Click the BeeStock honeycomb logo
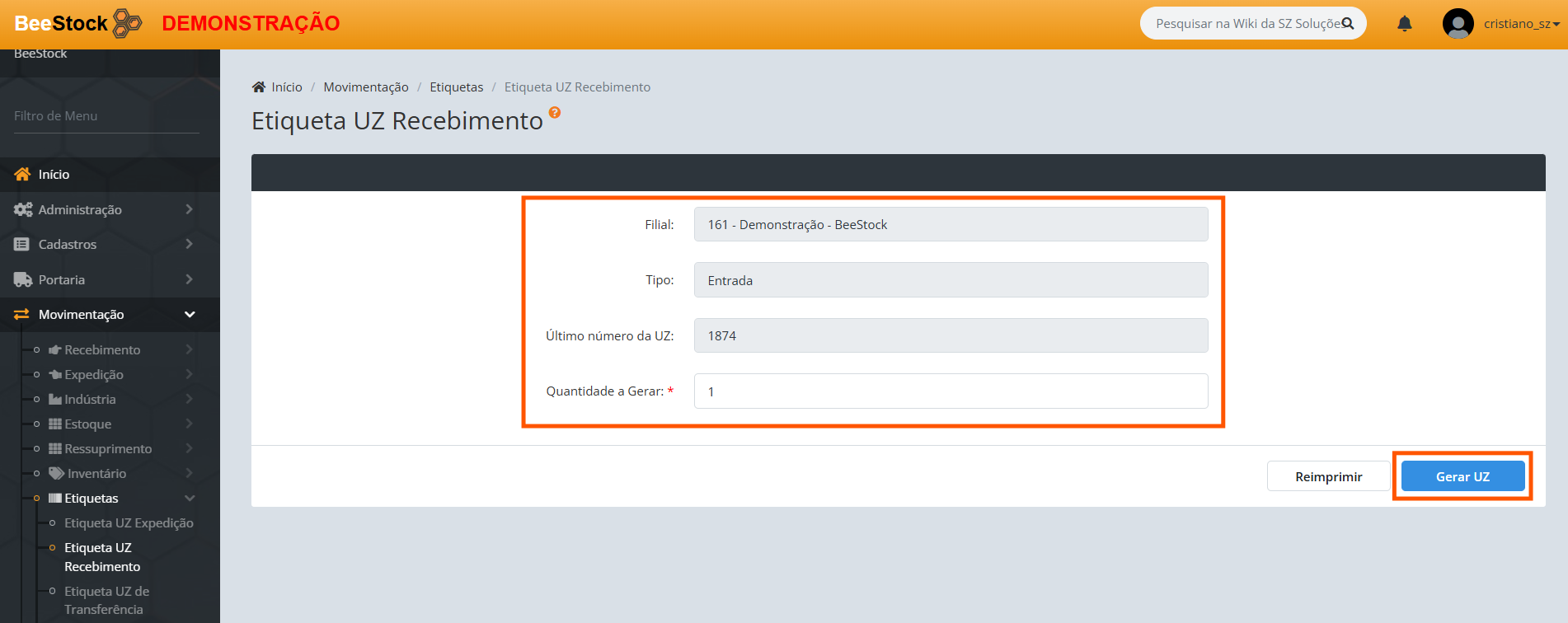 coord(127,23)
